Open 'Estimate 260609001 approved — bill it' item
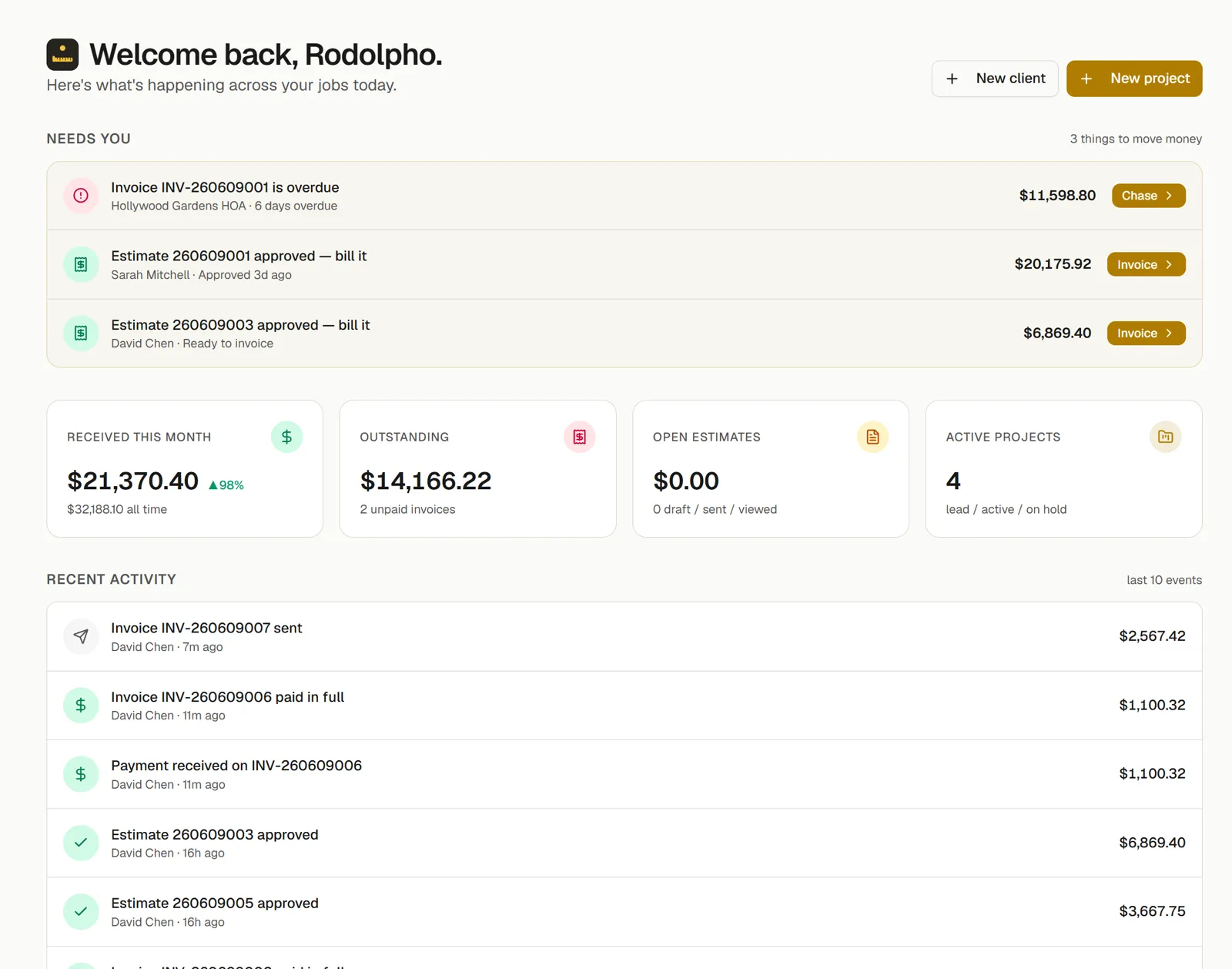 click(624, 264)
